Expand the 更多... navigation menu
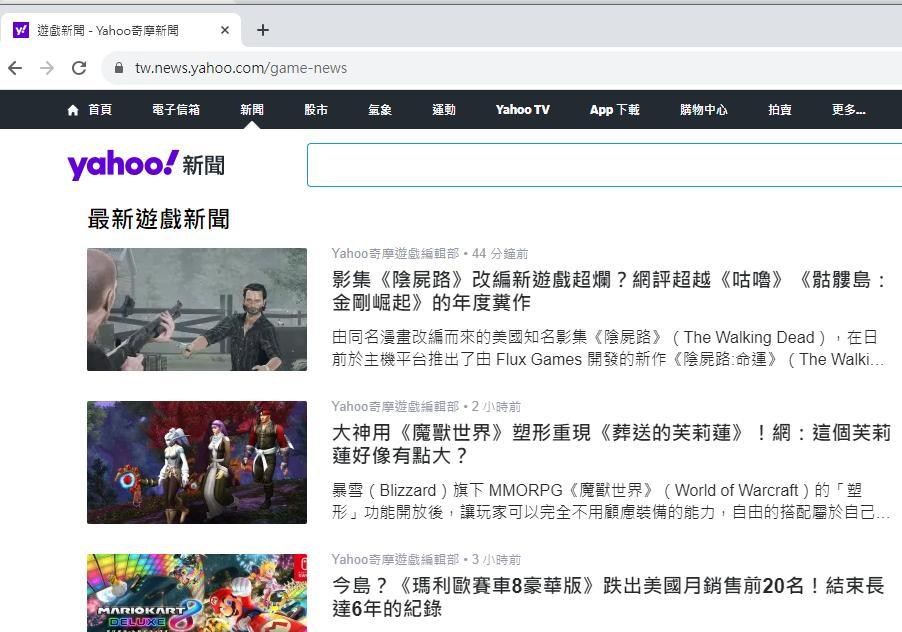The width and height of the screenshot is (902, 632). pos(847,110)
